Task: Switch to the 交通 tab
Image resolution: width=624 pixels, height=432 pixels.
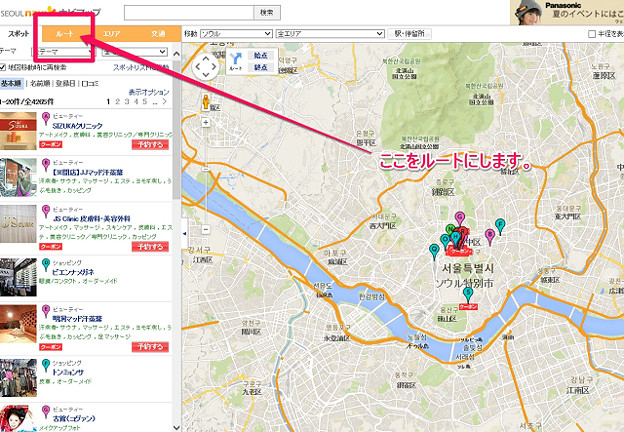Action: pyautogui.click(x=158, y=34)
